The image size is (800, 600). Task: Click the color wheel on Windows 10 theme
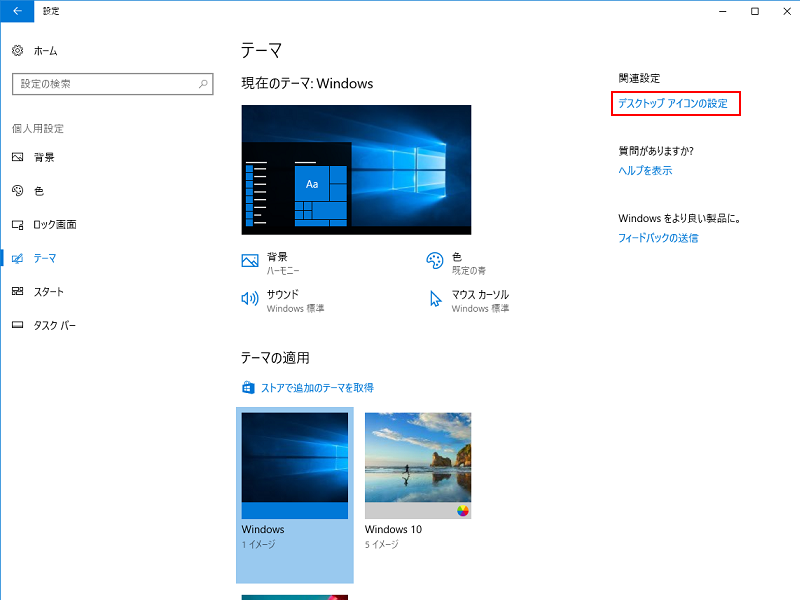(x=463, y=511)
